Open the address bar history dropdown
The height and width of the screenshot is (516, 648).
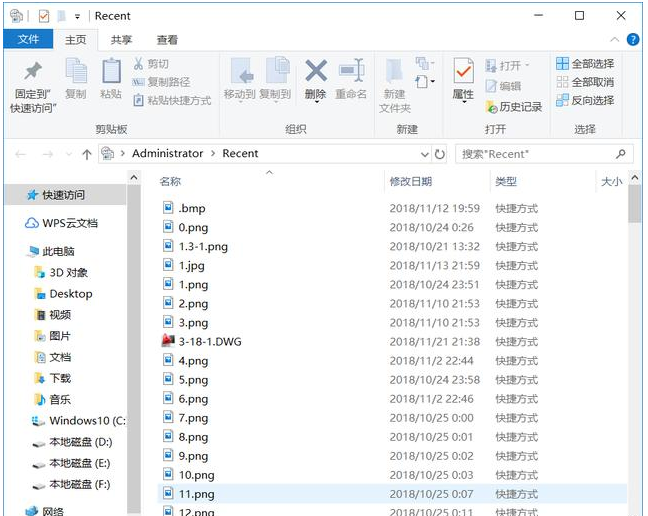(424, 155)
